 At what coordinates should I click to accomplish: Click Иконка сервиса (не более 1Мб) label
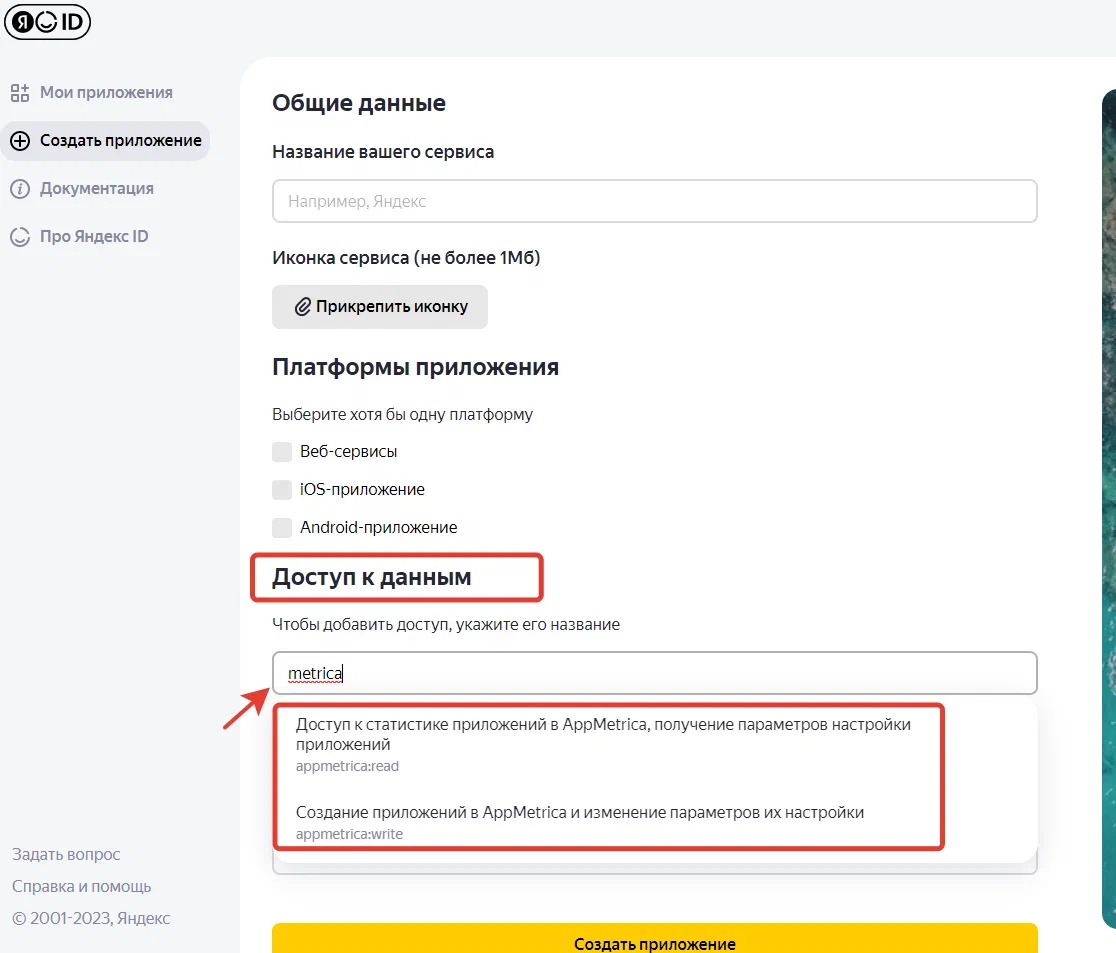pos(406,258)
